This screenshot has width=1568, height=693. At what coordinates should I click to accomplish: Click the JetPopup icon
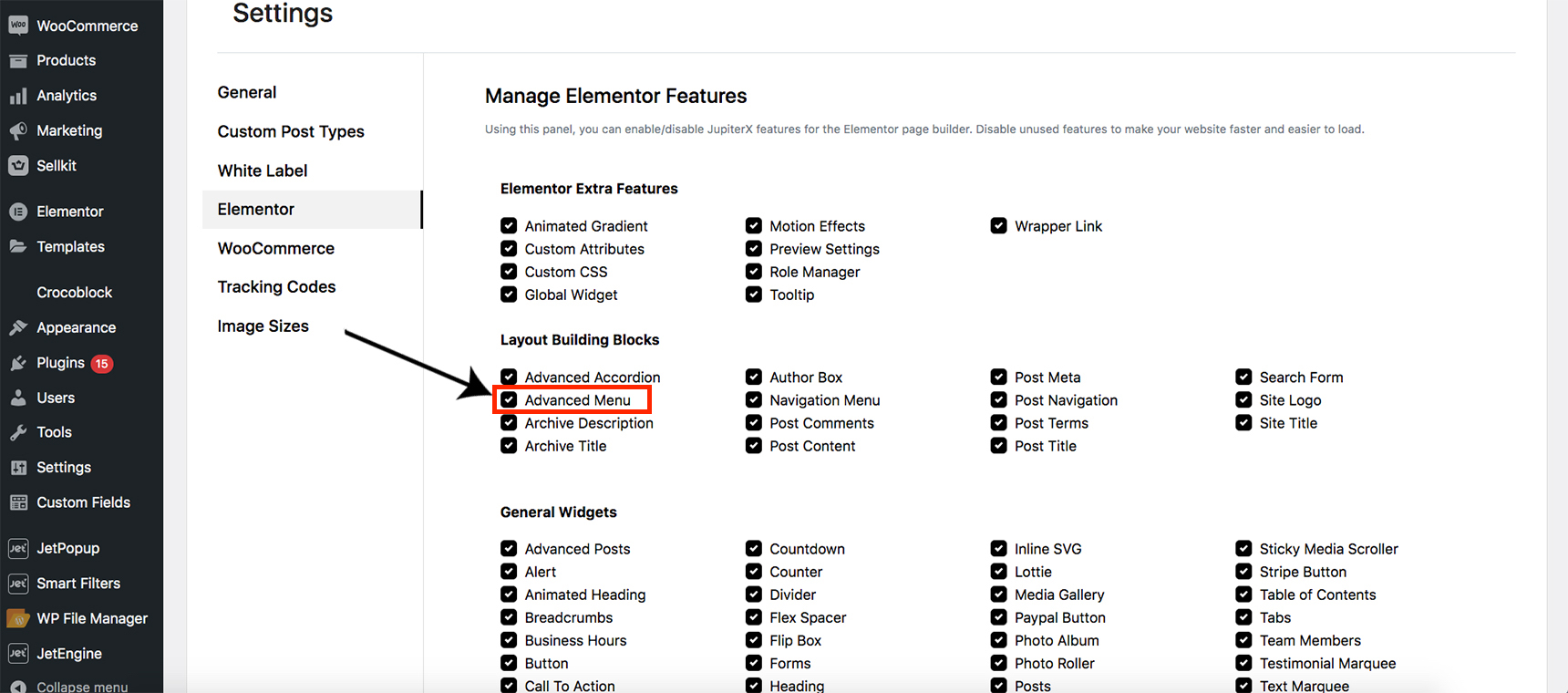pos(18,548)
